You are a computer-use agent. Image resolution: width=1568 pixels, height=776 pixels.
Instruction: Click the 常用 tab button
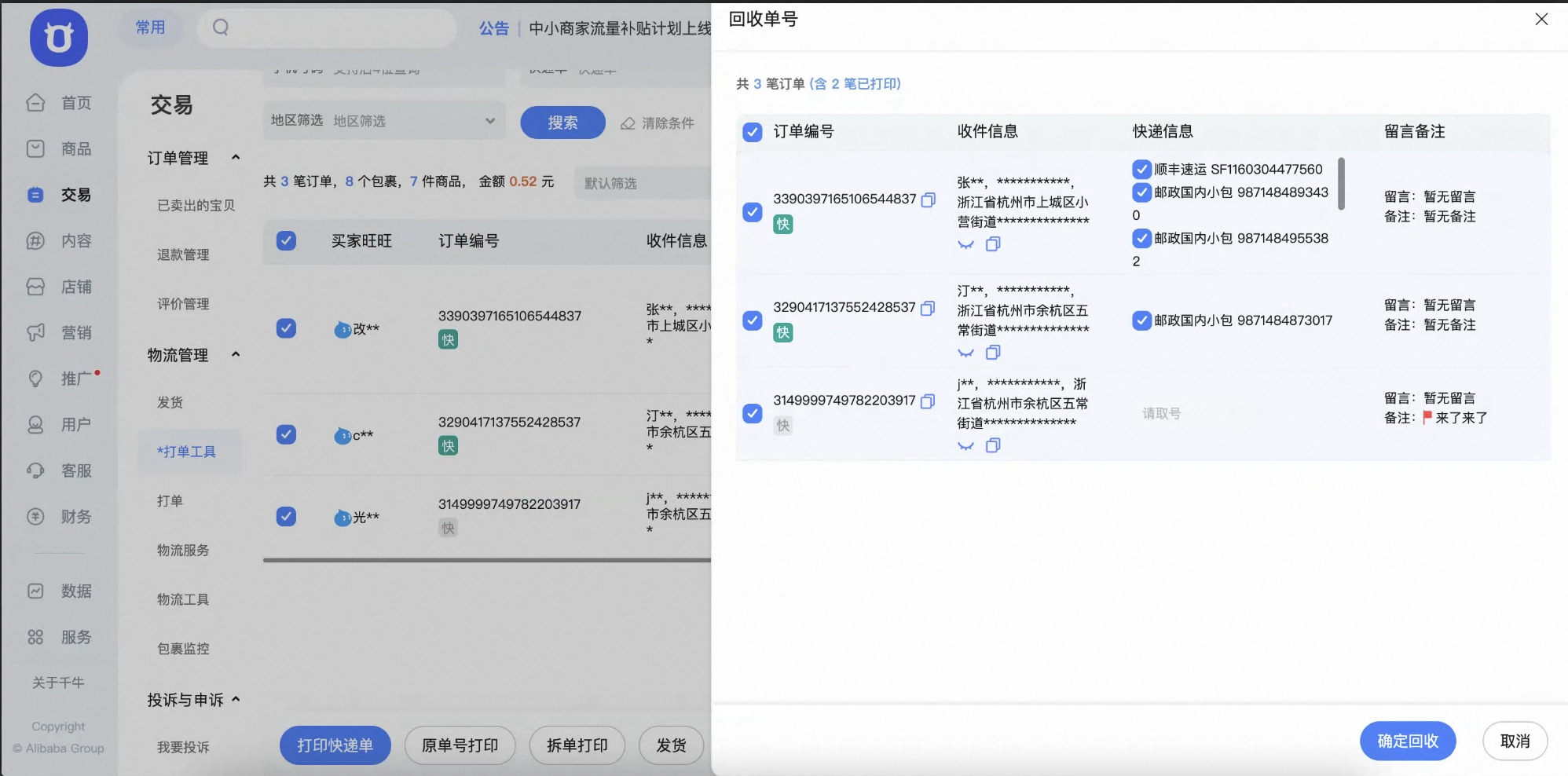click(x=150, y=27)
